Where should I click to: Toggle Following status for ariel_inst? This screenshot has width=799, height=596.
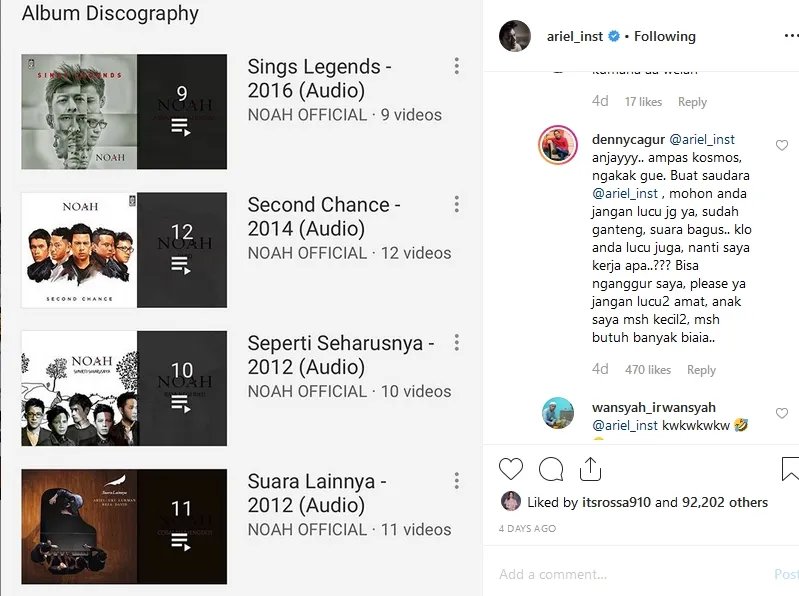click(x=665, y=36)
